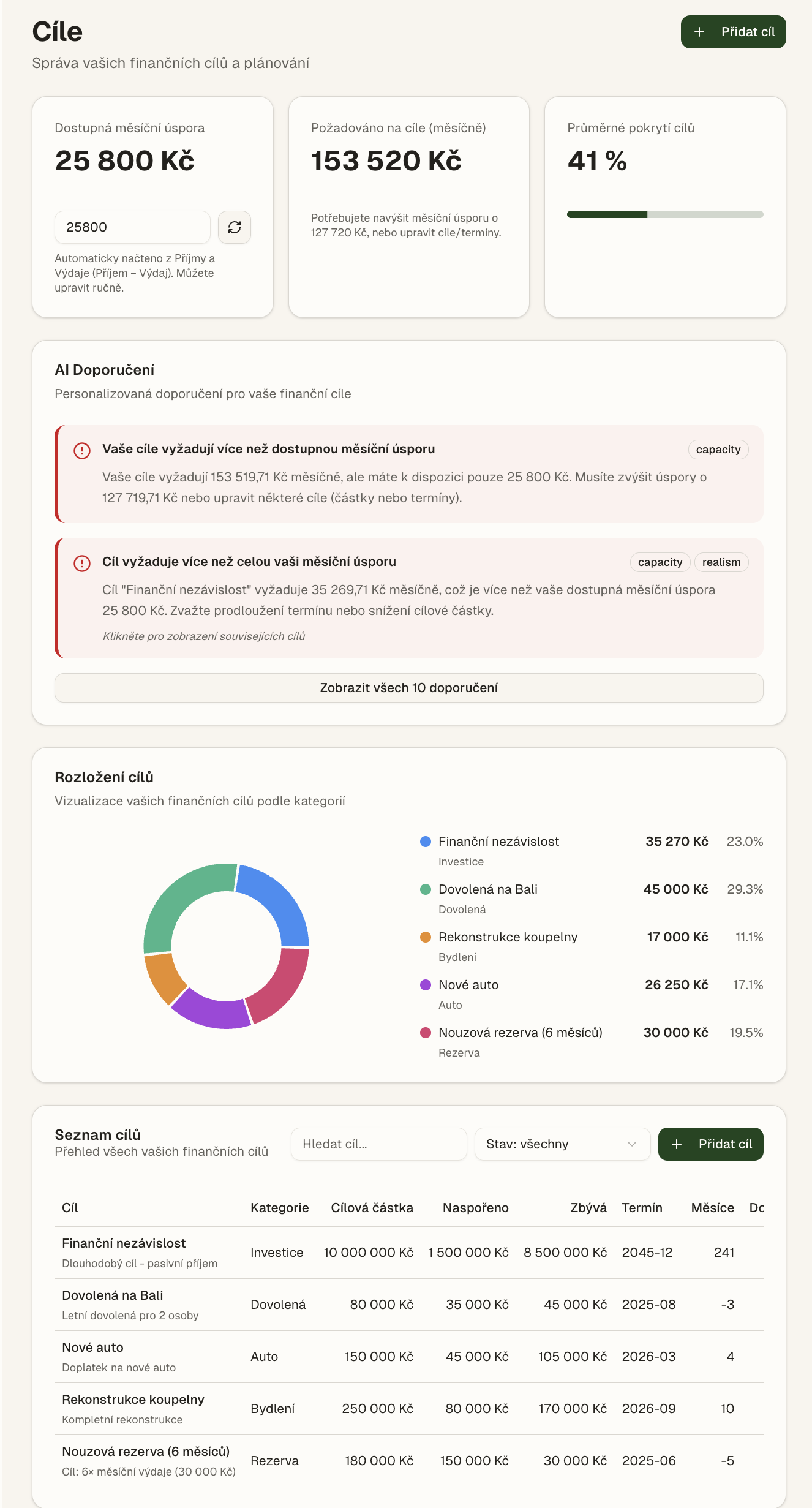Click the plus icon in the top Přidat cíl button
The width and height of the screenshot is (812, 1508).
pos(699,32)
